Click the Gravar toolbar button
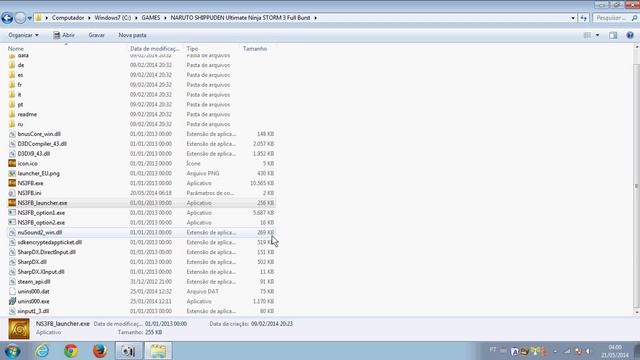640x360 pixels. pos(96,35)
